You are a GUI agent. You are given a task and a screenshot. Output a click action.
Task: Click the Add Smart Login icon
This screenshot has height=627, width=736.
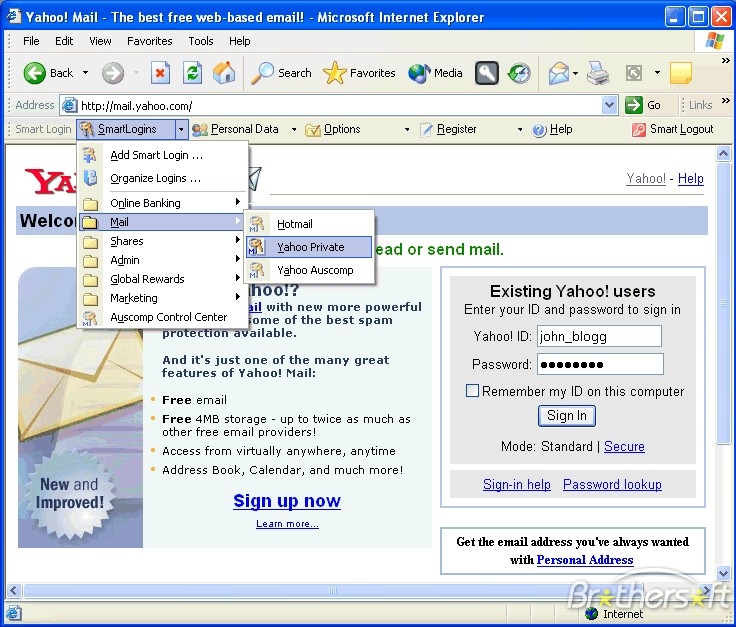pos(89,155)
